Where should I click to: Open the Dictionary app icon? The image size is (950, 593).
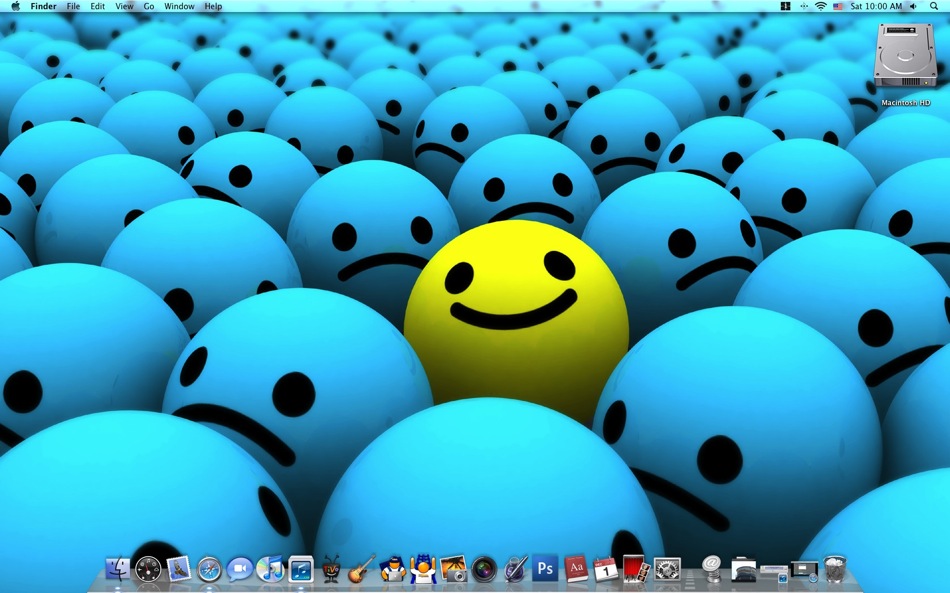576,569
